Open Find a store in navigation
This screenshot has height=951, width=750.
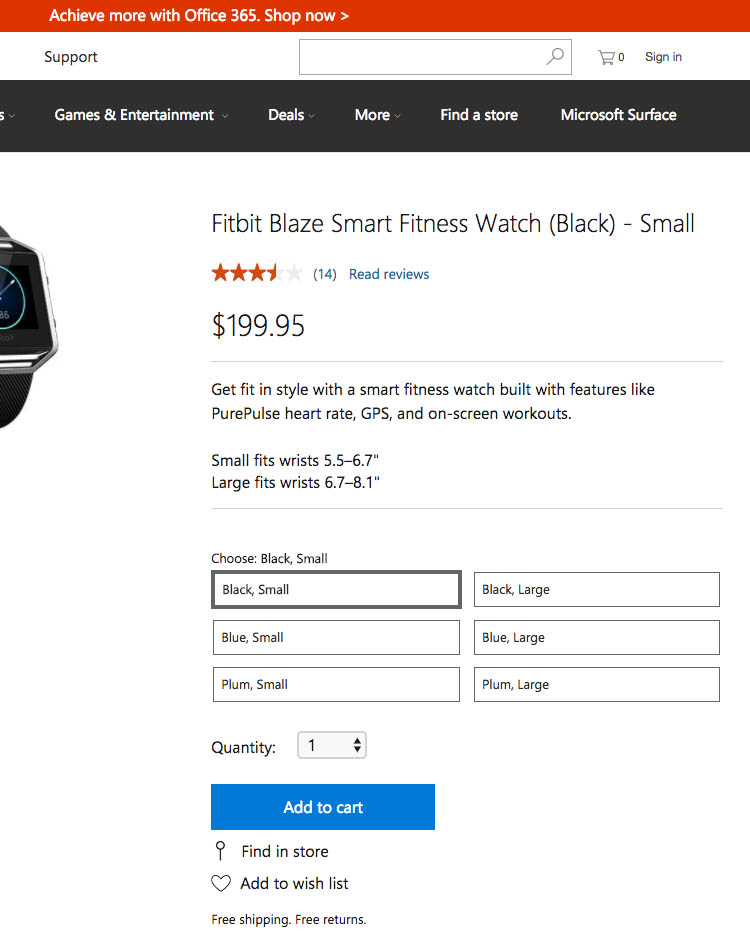coord(479,115)
